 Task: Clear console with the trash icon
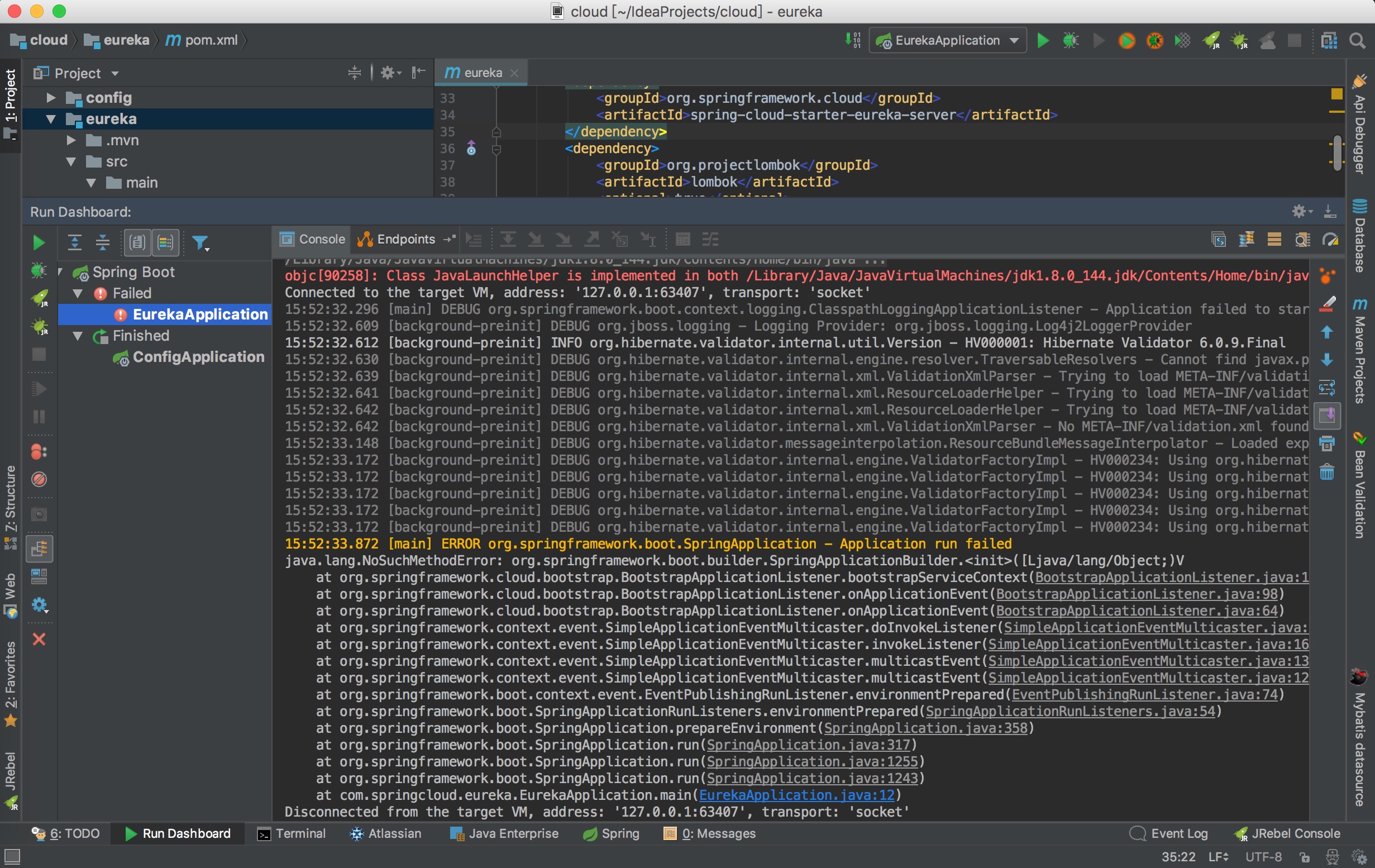point(1326,471)
